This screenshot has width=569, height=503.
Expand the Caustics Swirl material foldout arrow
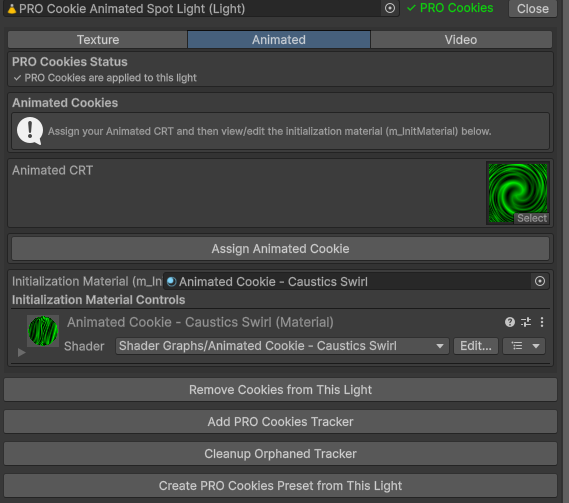click(x=21, y=352)
